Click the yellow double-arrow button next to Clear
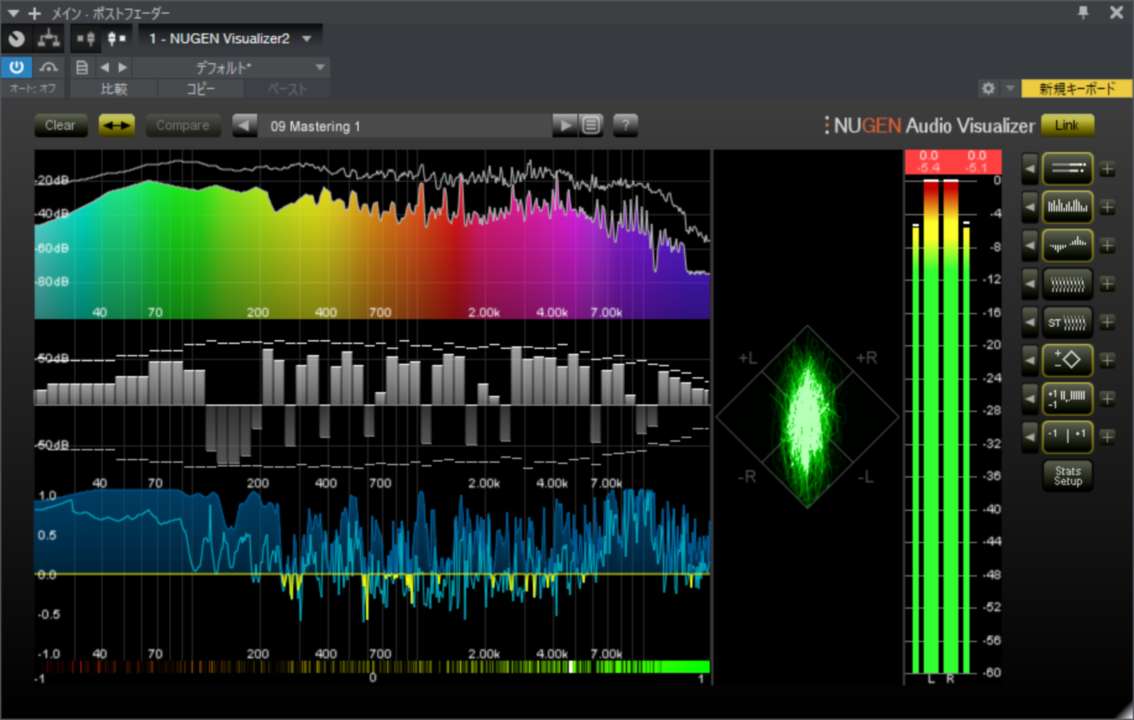The width and height of the screenshot is (1134, 720). coord(116,125)
